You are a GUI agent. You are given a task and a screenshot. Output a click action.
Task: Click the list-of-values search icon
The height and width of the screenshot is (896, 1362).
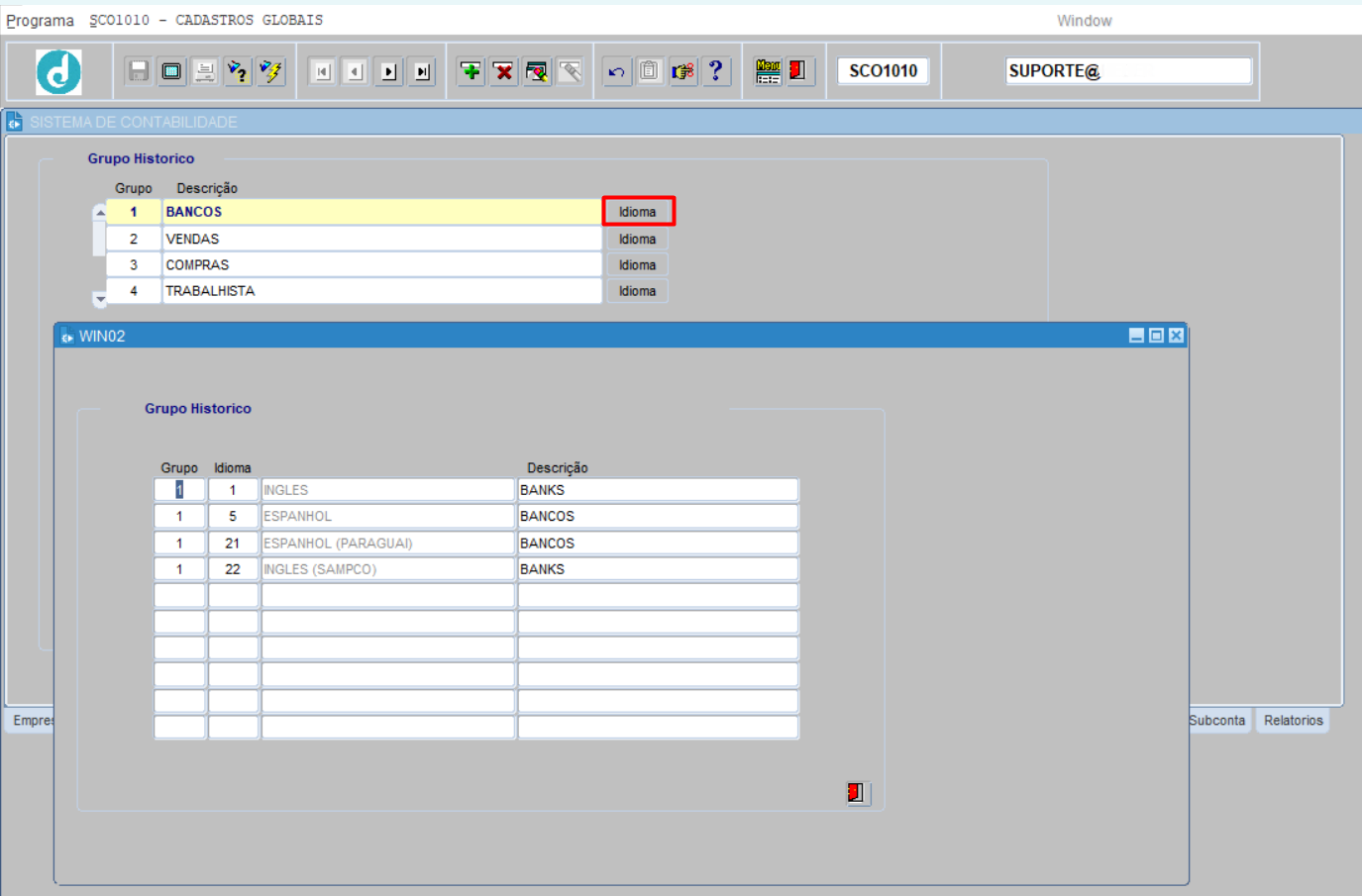click(x=537, y=71)
